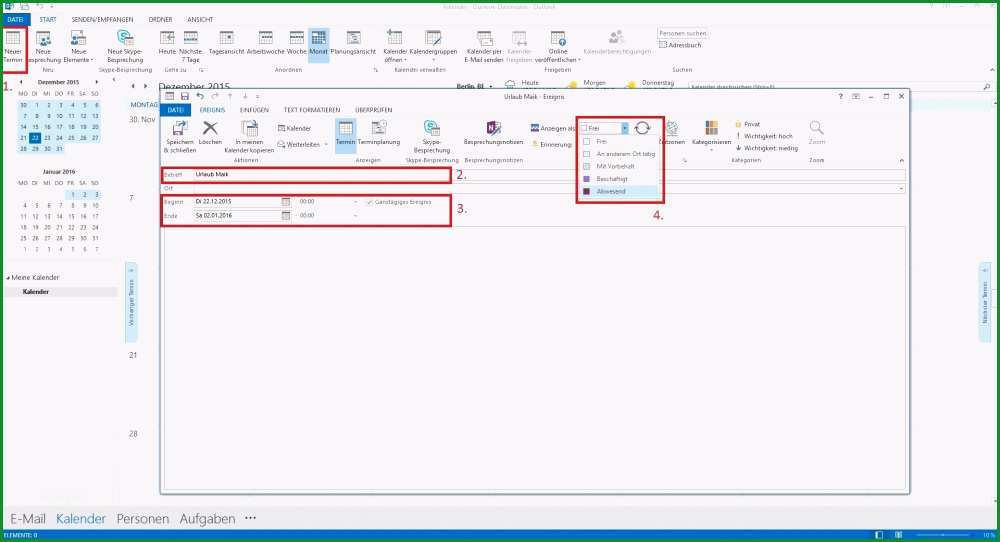Open the Planungsansicht
The image size is (1000, 542).
point(353,43)
